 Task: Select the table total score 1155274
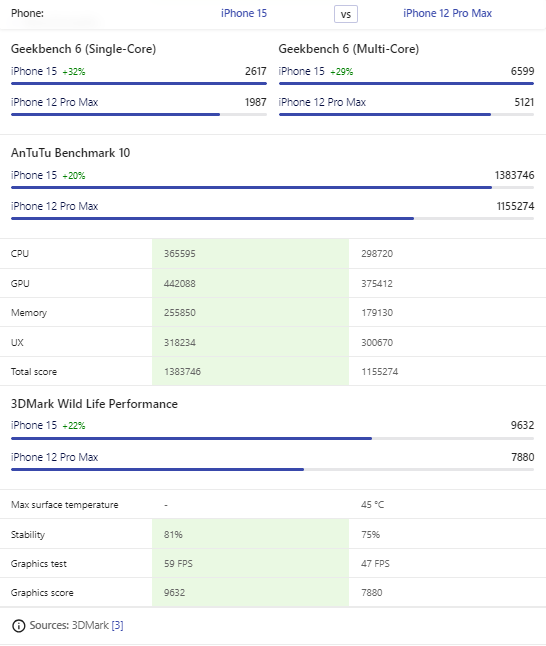(380, 372)
